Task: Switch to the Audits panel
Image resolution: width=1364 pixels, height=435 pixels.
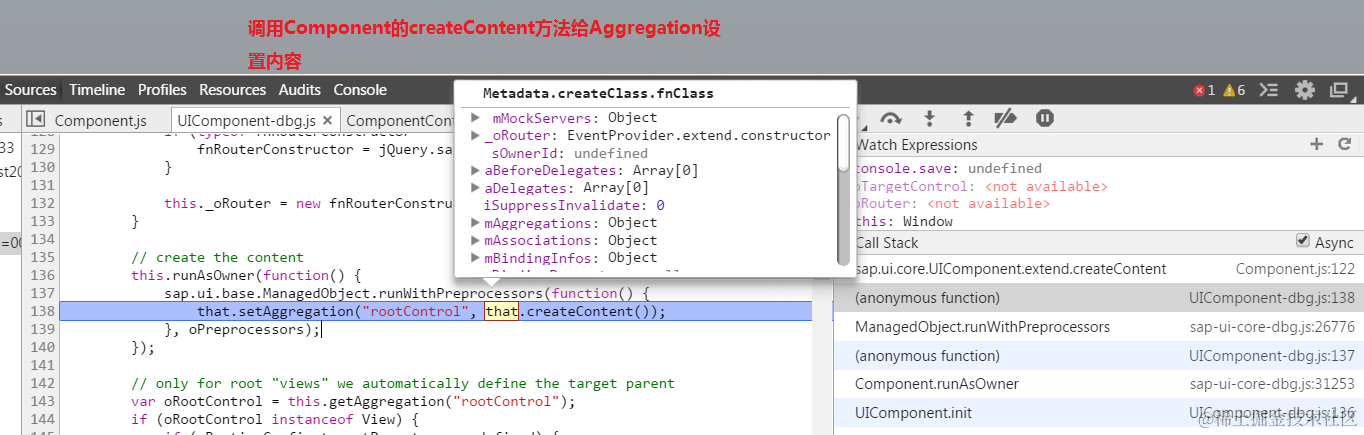Action: pyautogui.click(x=300, y=90)
